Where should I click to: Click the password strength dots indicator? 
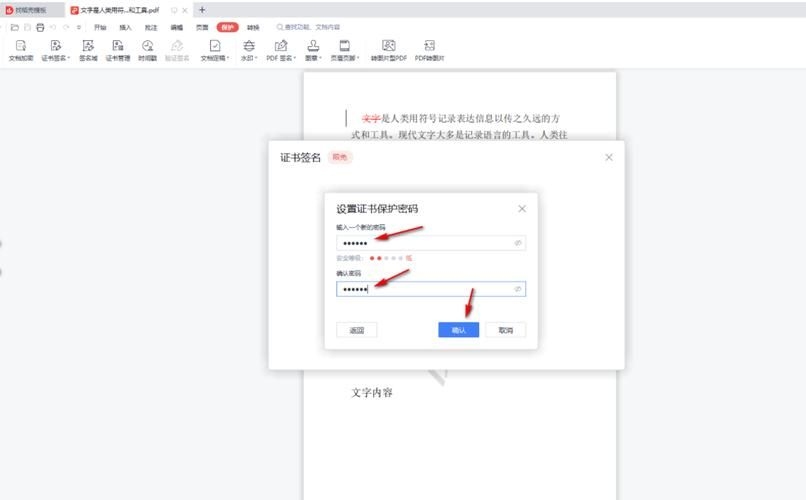pyautogui.click(x=386, y=258)
